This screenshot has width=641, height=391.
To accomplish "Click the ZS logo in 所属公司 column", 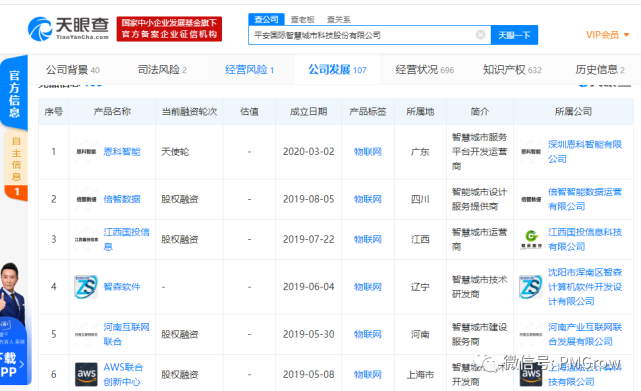I will [x=531, y=287].
